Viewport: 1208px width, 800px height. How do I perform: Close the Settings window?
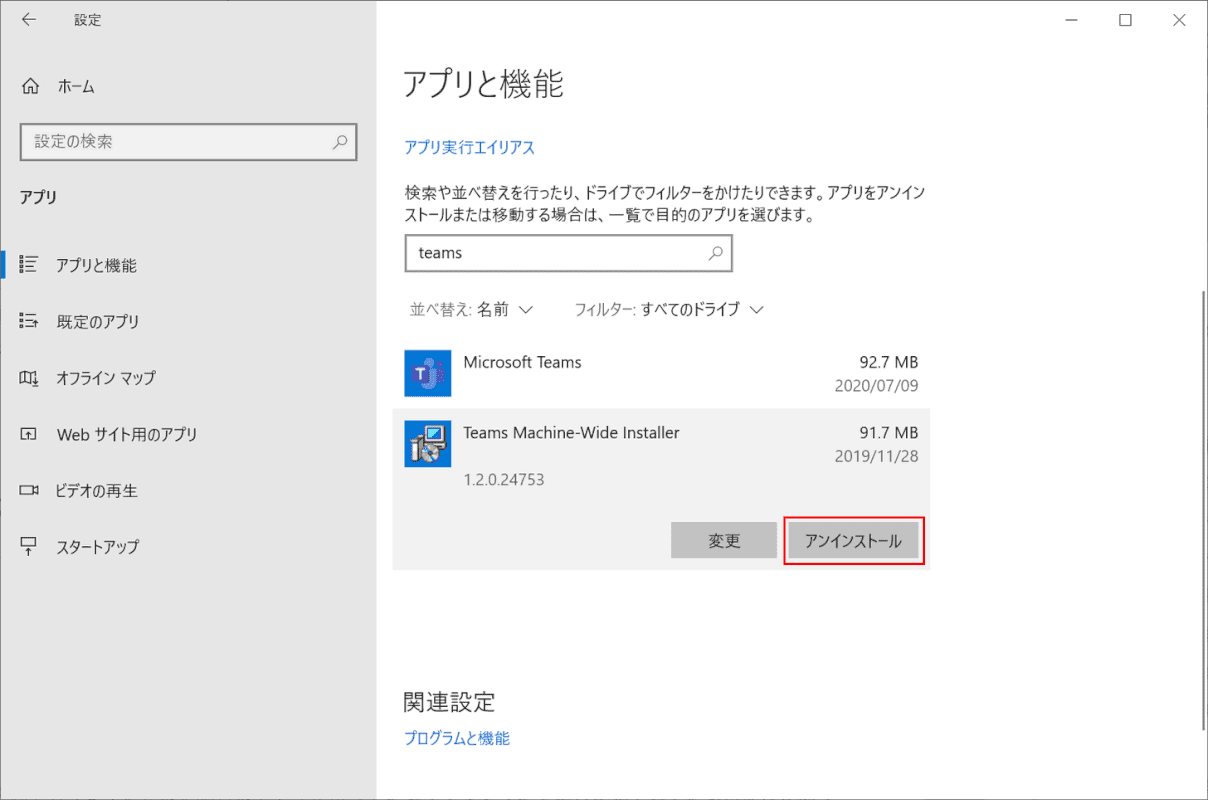pos(1178,20)
